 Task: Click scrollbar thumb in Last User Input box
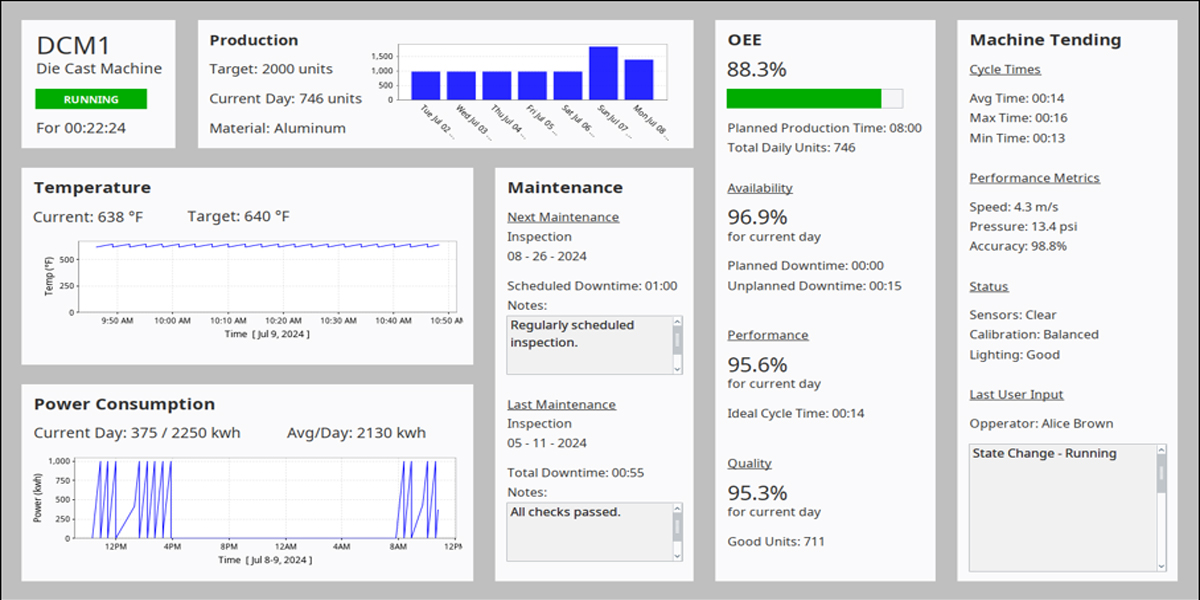(x=1161, y=474)
